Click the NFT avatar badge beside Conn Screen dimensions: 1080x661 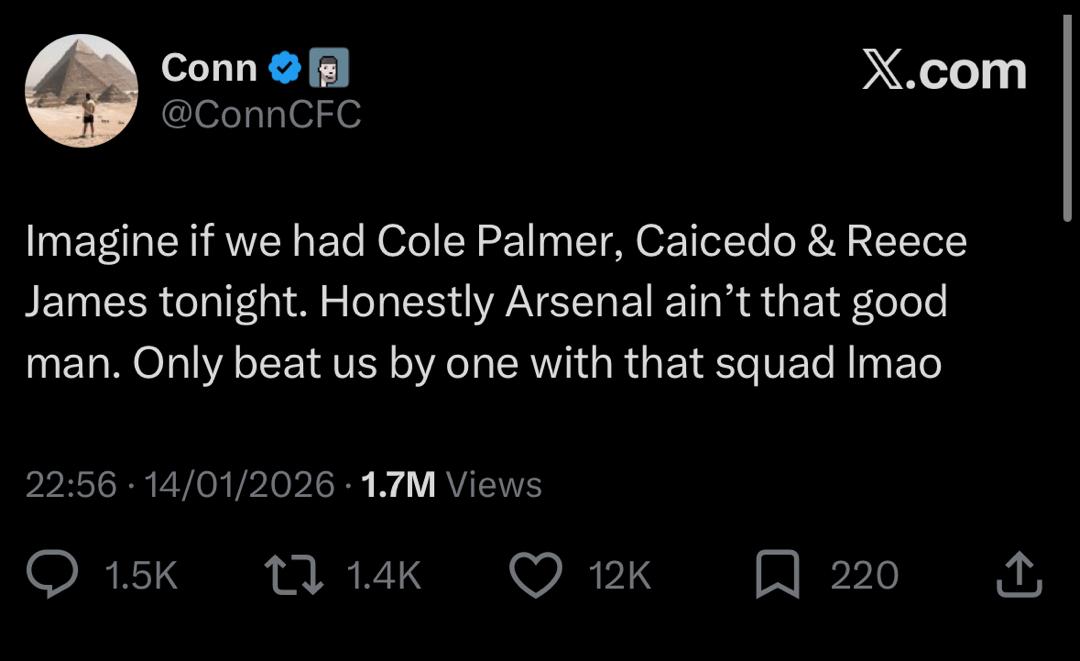point(330,68)
